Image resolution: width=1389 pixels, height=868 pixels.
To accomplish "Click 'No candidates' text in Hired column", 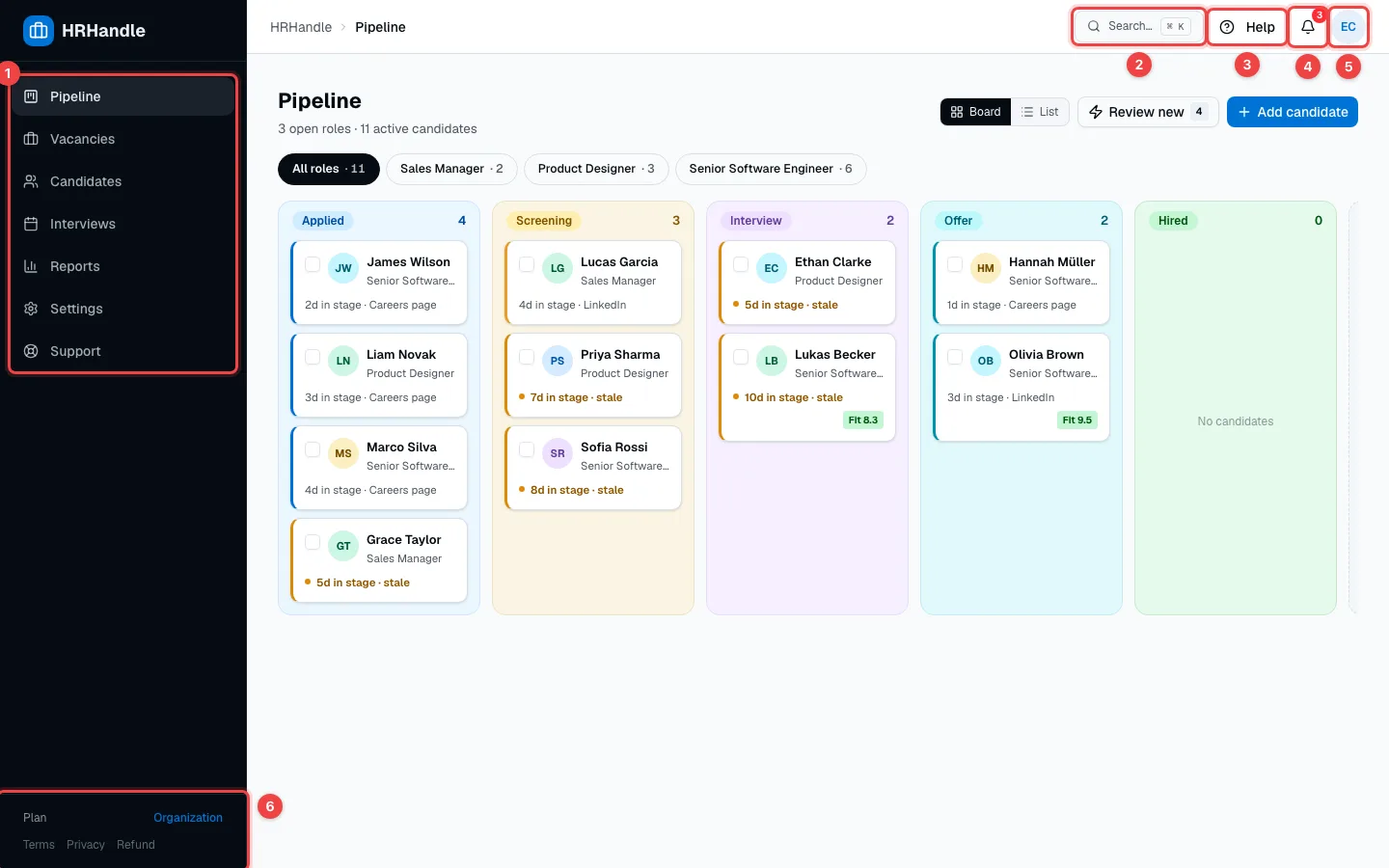I will [1236, 421].
